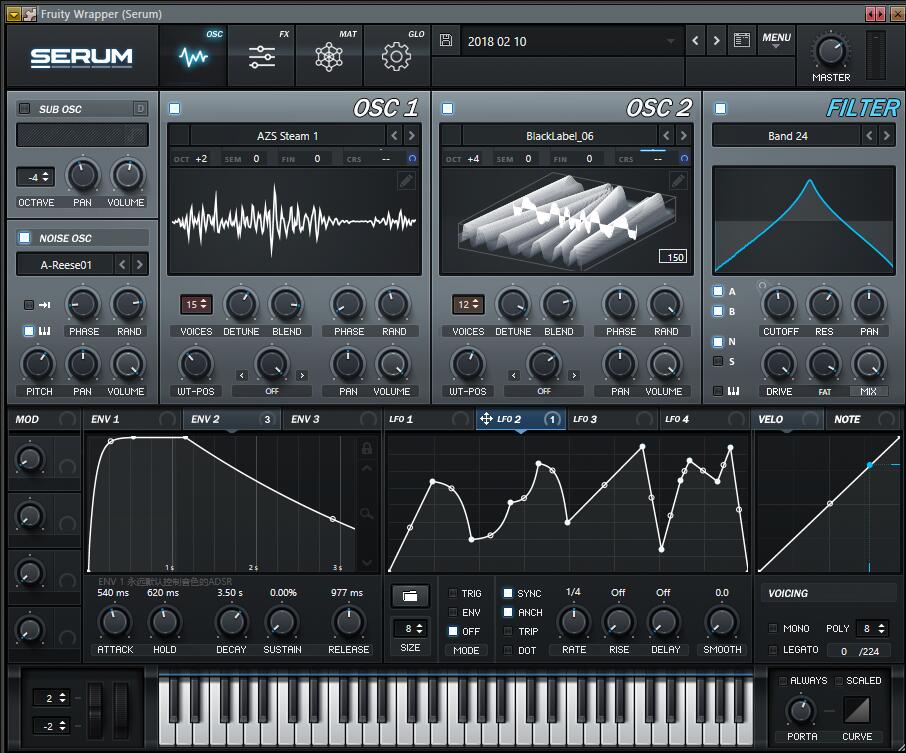Screen dimensions: 906x753
Task: Select the LFO 1 tab
Action: [429, 419]
